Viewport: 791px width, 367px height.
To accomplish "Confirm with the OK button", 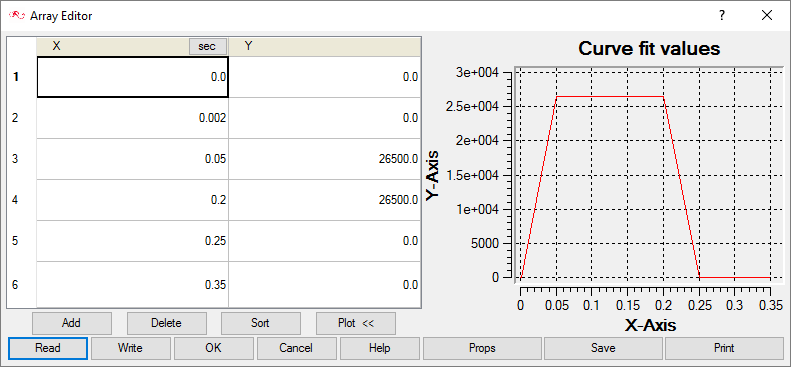I will point(214,348).
